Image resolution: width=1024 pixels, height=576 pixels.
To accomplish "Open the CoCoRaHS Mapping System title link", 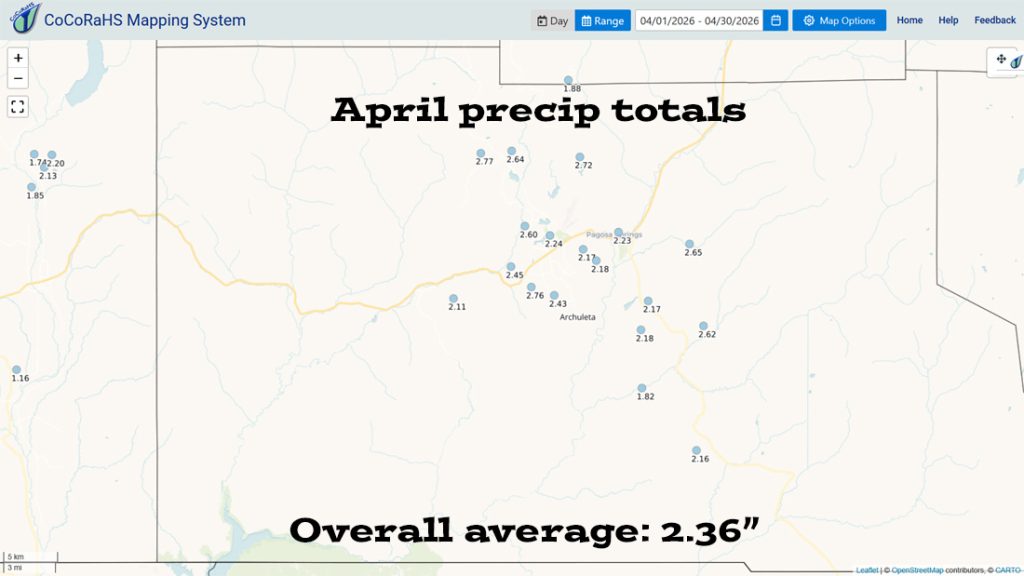I will tap(144, 20).
